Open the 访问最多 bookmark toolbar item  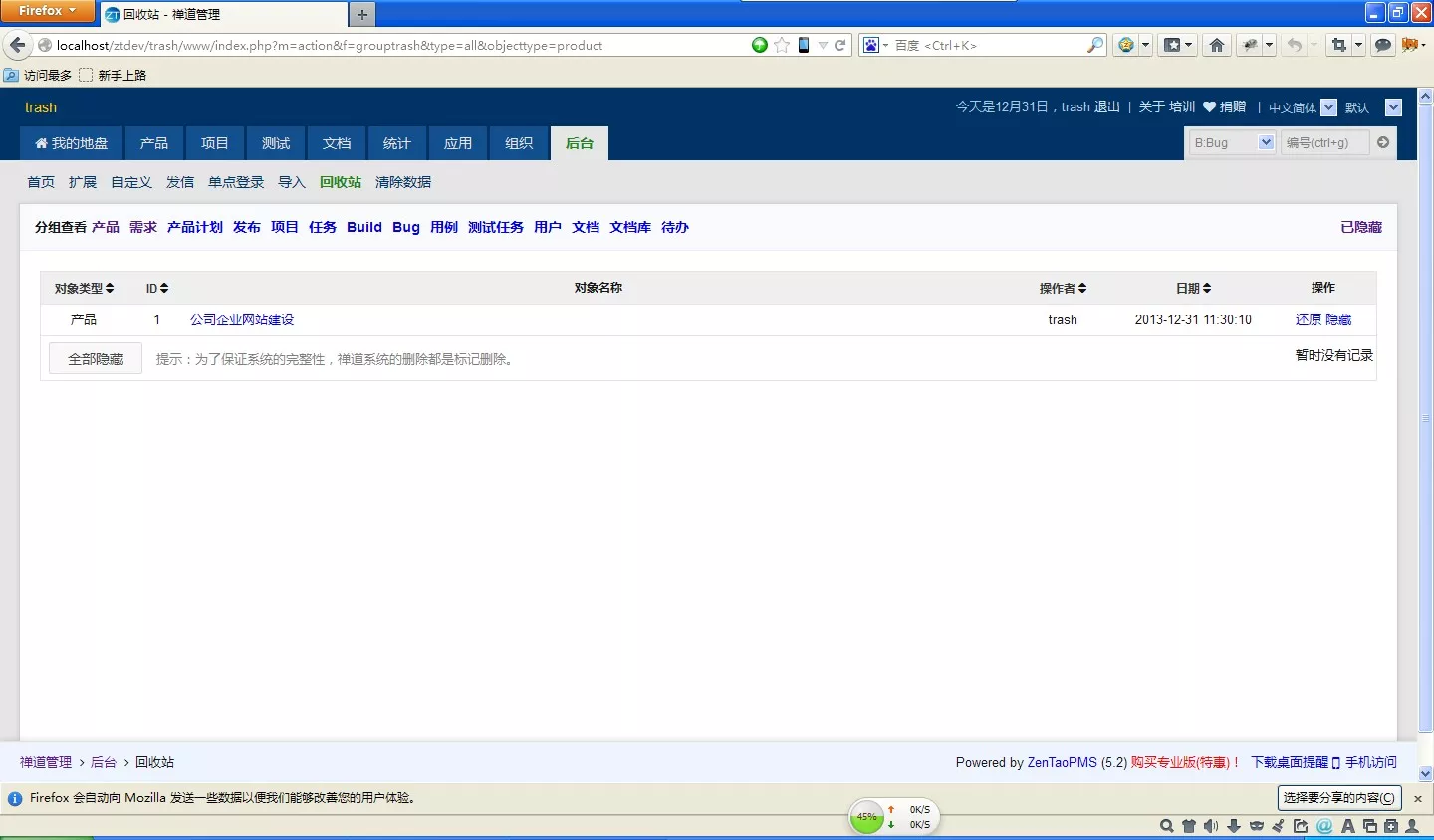tap(38, 75)
